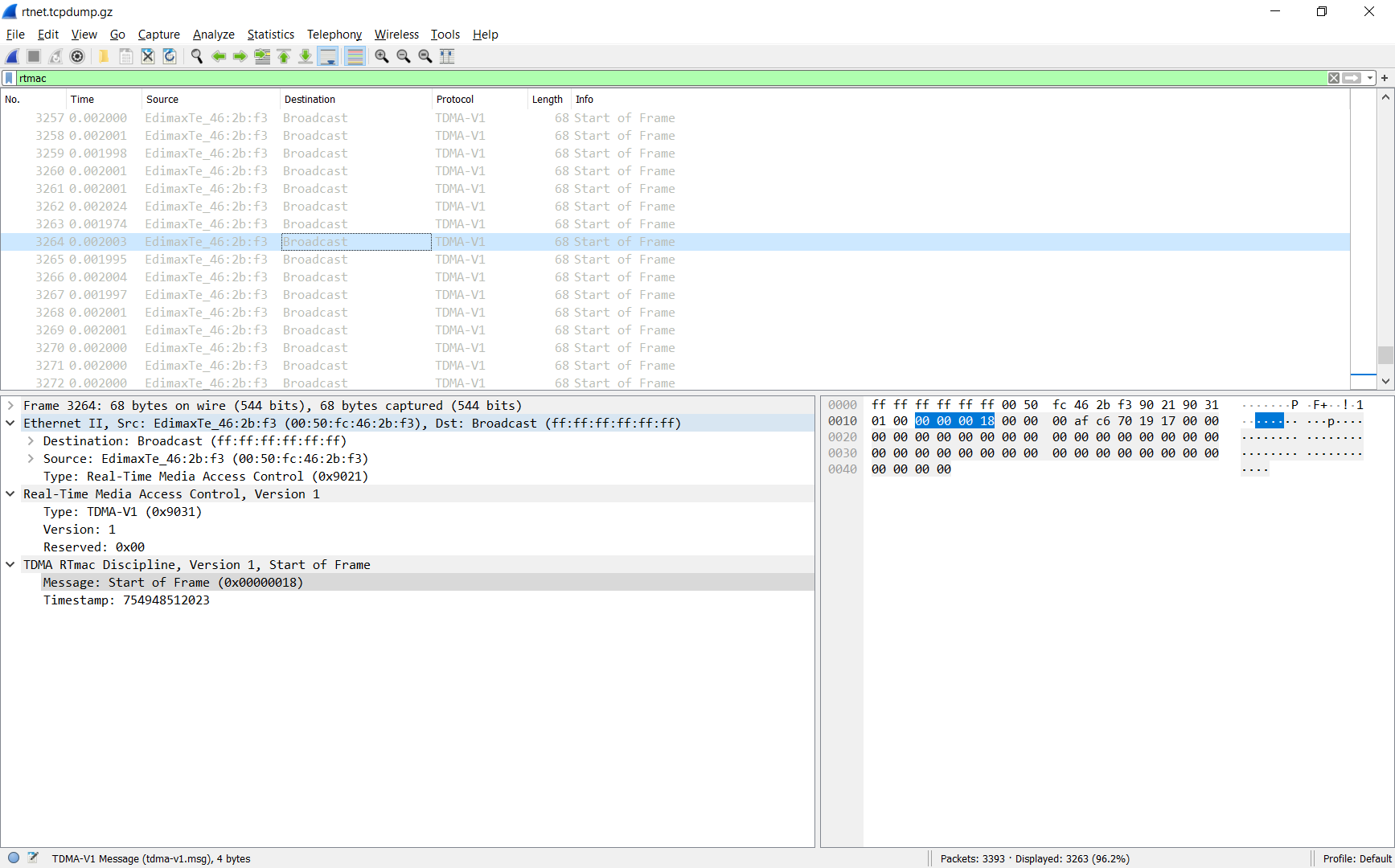Toggle packet colorization rules button
1395x868 pixels.
pos(355,56)
